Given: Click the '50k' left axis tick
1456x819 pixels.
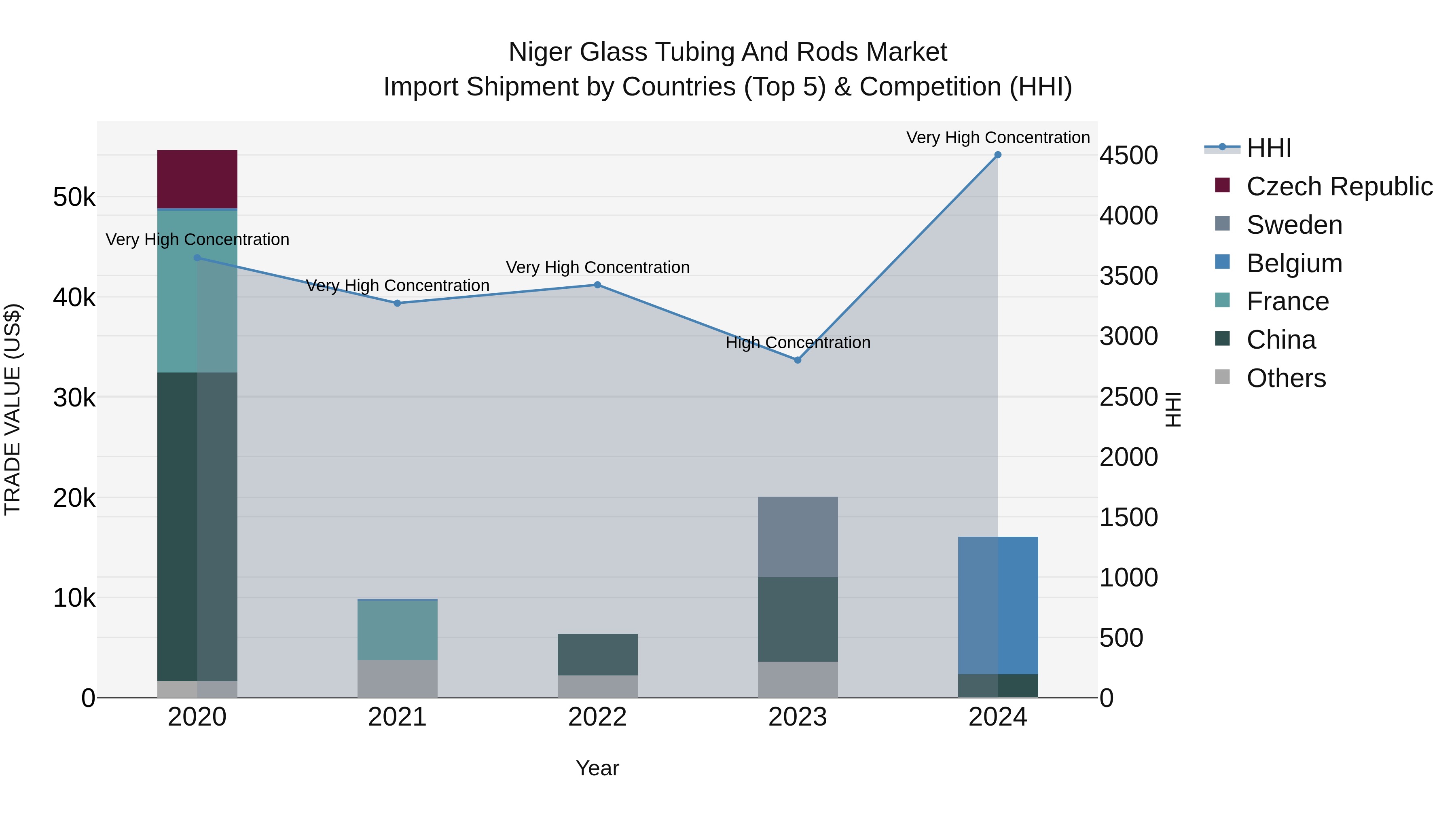Looking at the screenshot, I should (x=74, y=197).
